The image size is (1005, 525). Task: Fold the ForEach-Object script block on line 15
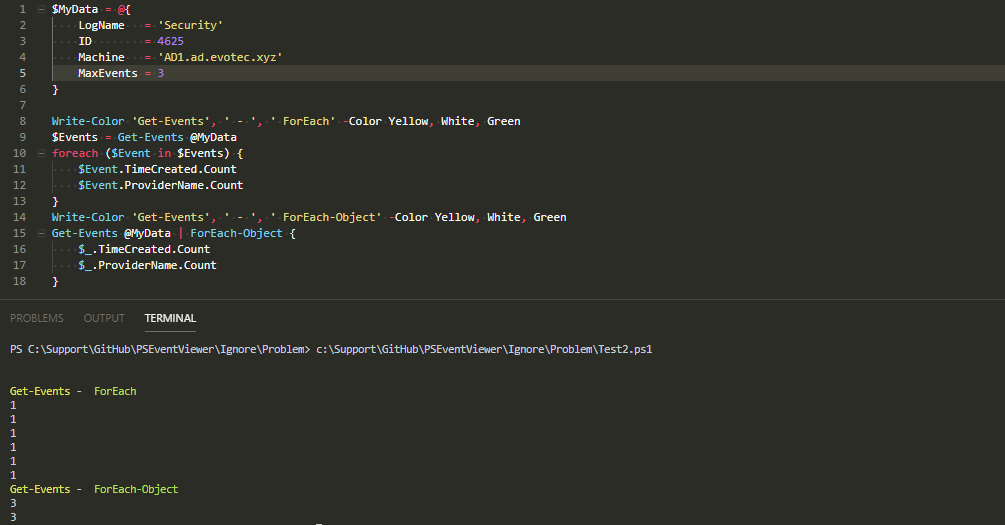tap(40, 233)
